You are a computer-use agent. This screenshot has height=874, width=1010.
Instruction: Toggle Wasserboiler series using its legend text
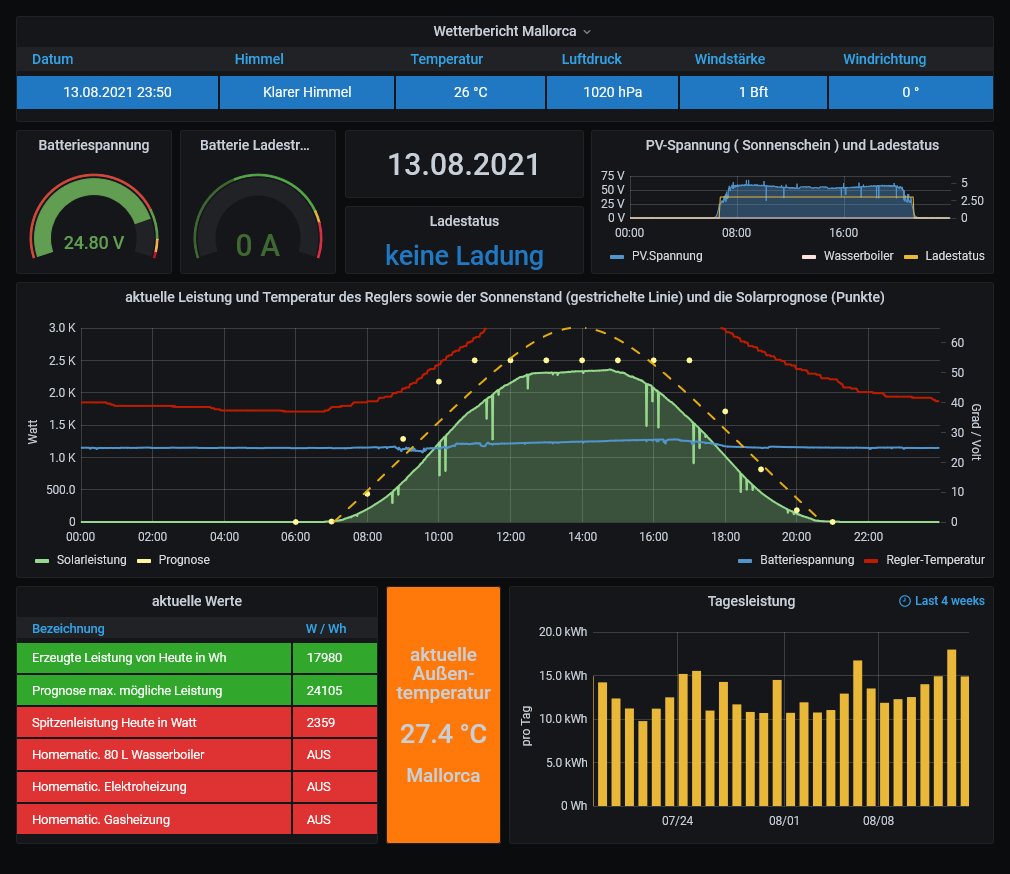pos(858,256)
